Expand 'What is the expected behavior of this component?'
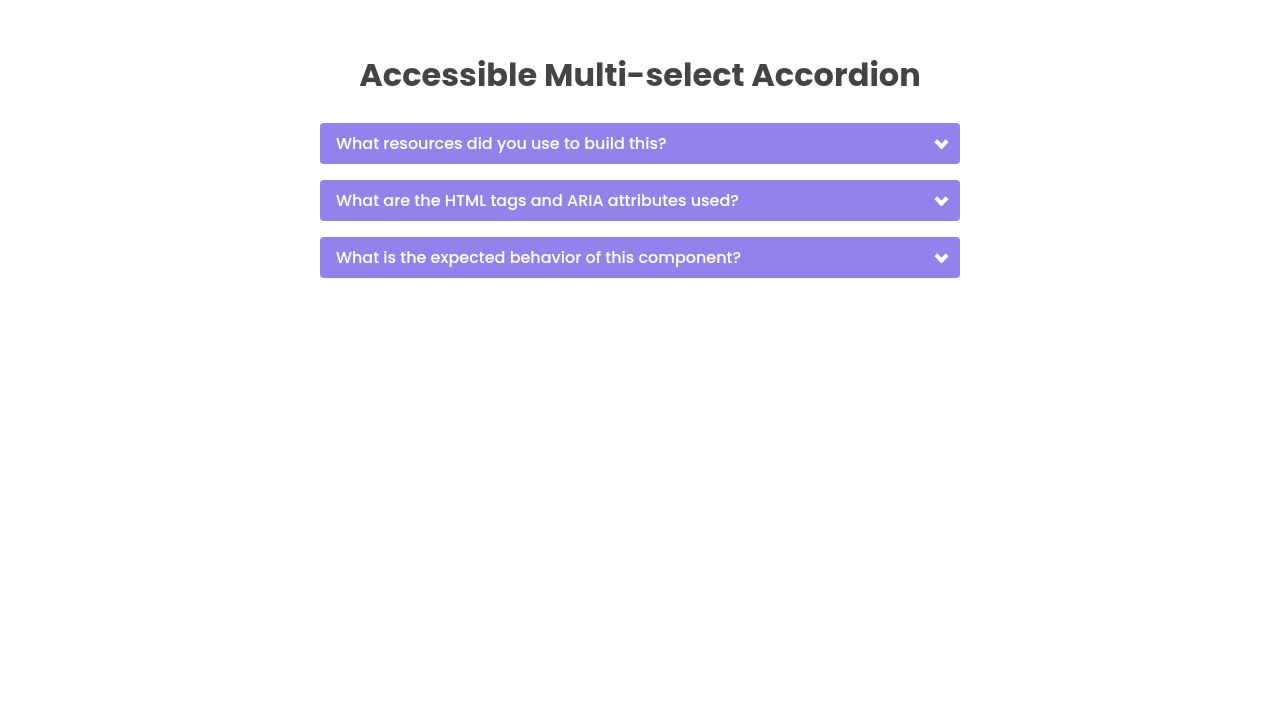Viewport: 1280px width, 720px height. coord(640,257)
